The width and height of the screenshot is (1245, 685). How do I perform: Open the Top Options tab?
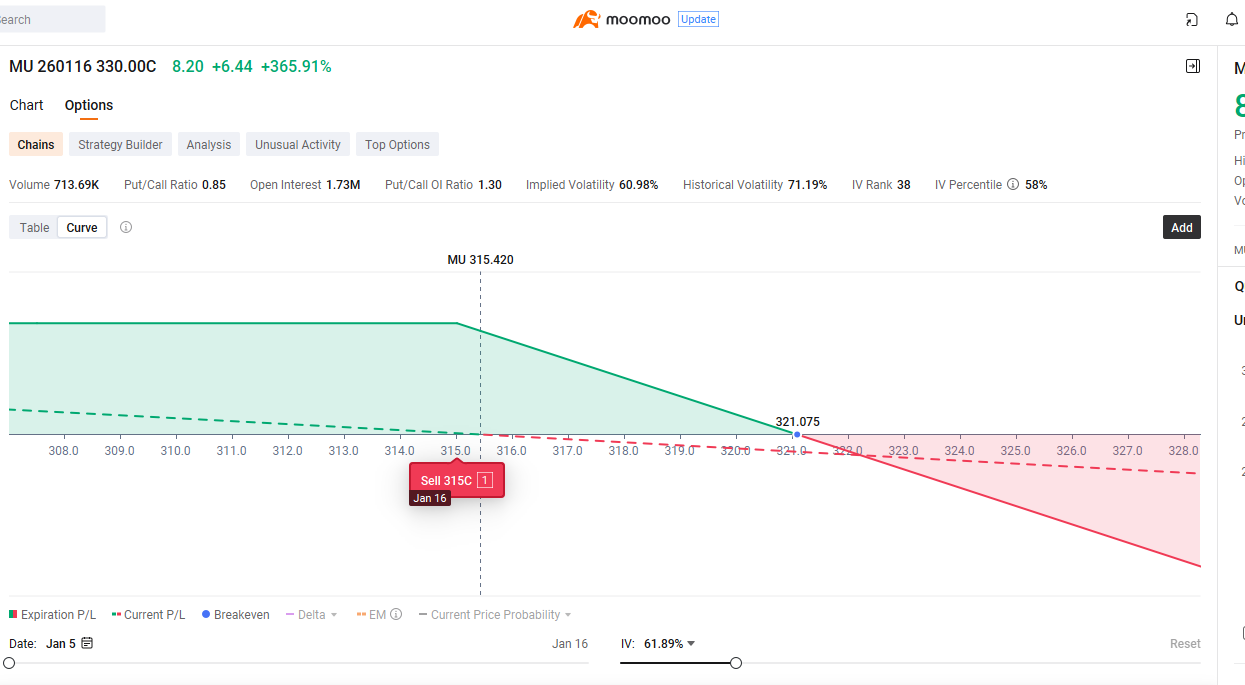click(x=397, y=144)
